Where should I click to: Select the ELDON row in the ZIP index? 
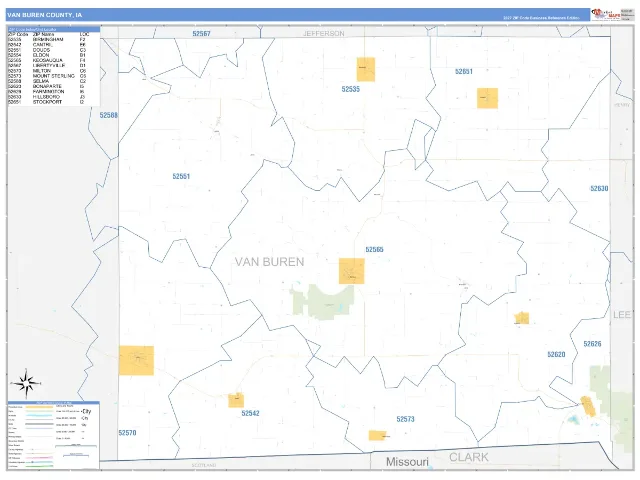point(48,55)
